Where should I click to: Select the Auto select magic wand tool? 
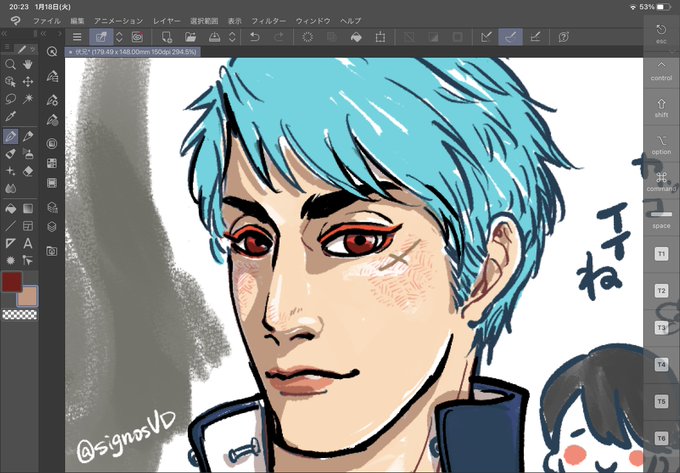tap(28, 98)
